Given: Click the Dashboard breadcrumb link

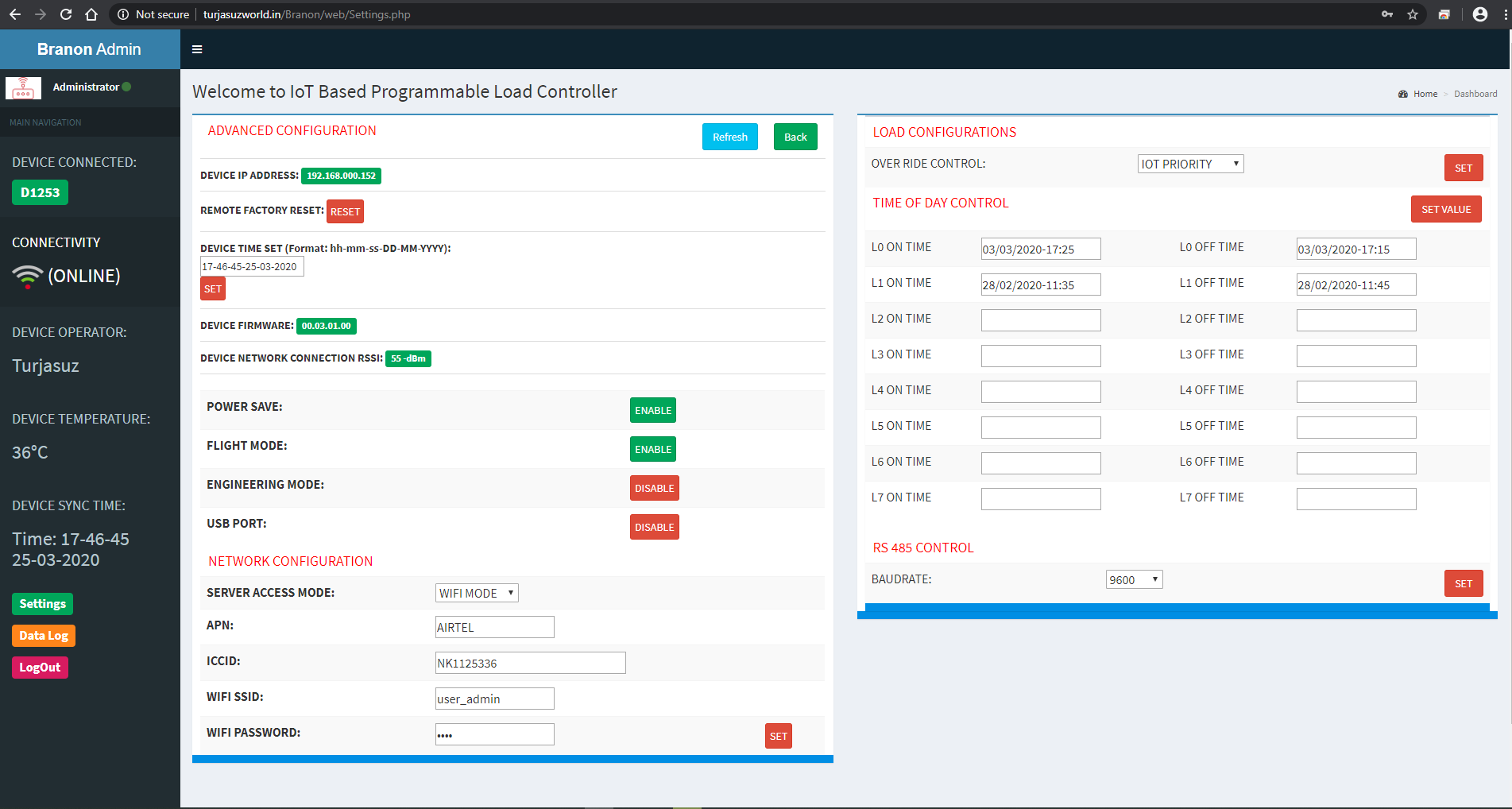Looking at the screenshot, I should pos(1475,94).
